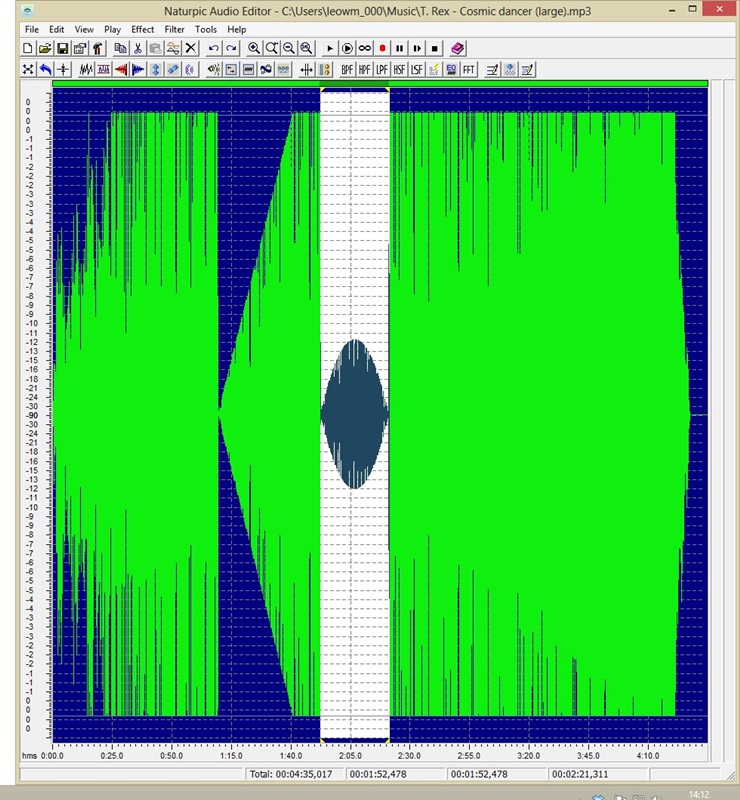The width and height of the screenshot is (740, 800).
Task: Start recording with the red Record button
Action: [x=382, y=48]
